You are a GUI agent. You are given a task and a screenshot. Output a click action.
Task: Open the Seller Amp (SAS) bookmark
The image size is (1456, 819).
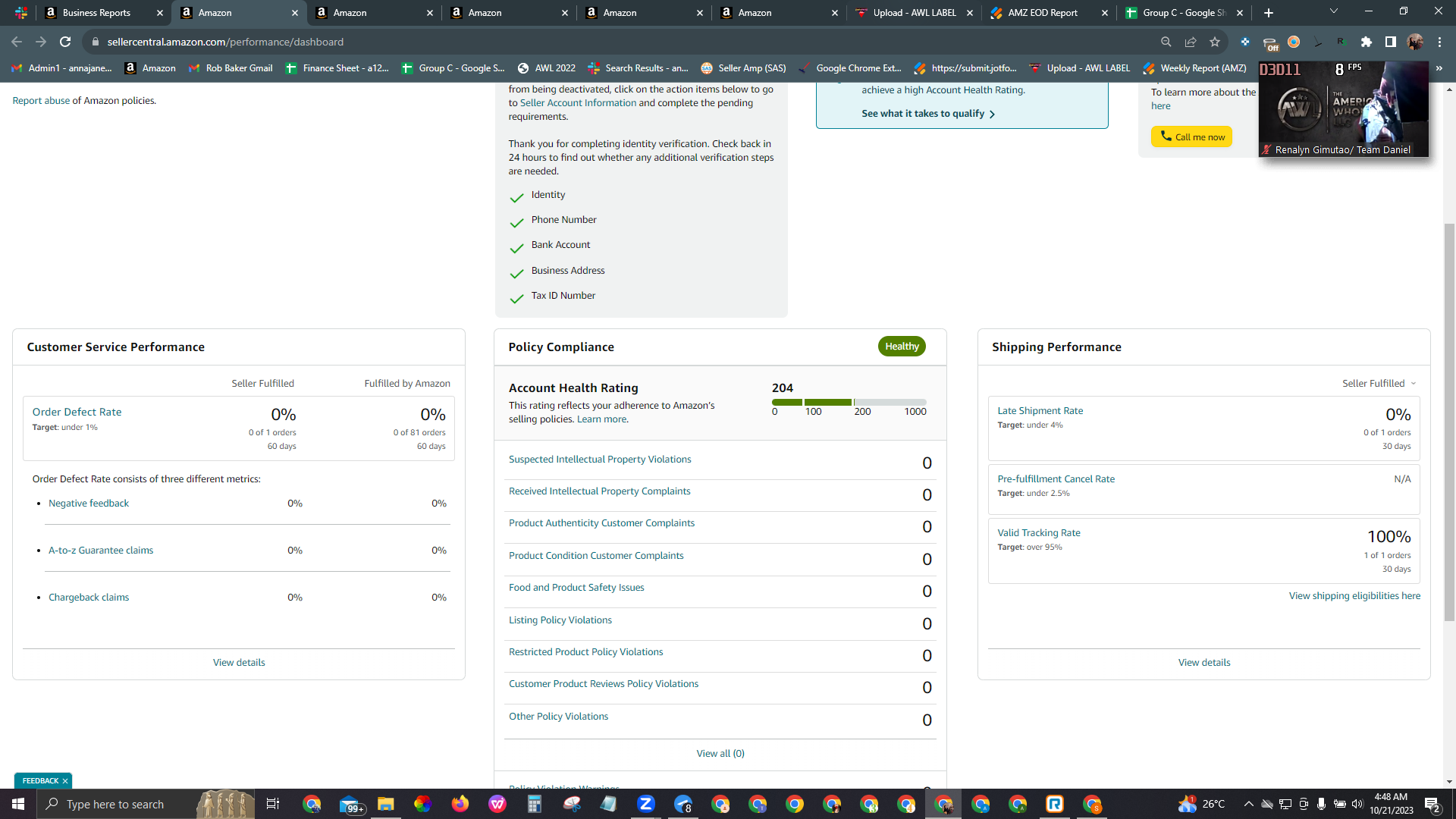click(x=743, y=68)
